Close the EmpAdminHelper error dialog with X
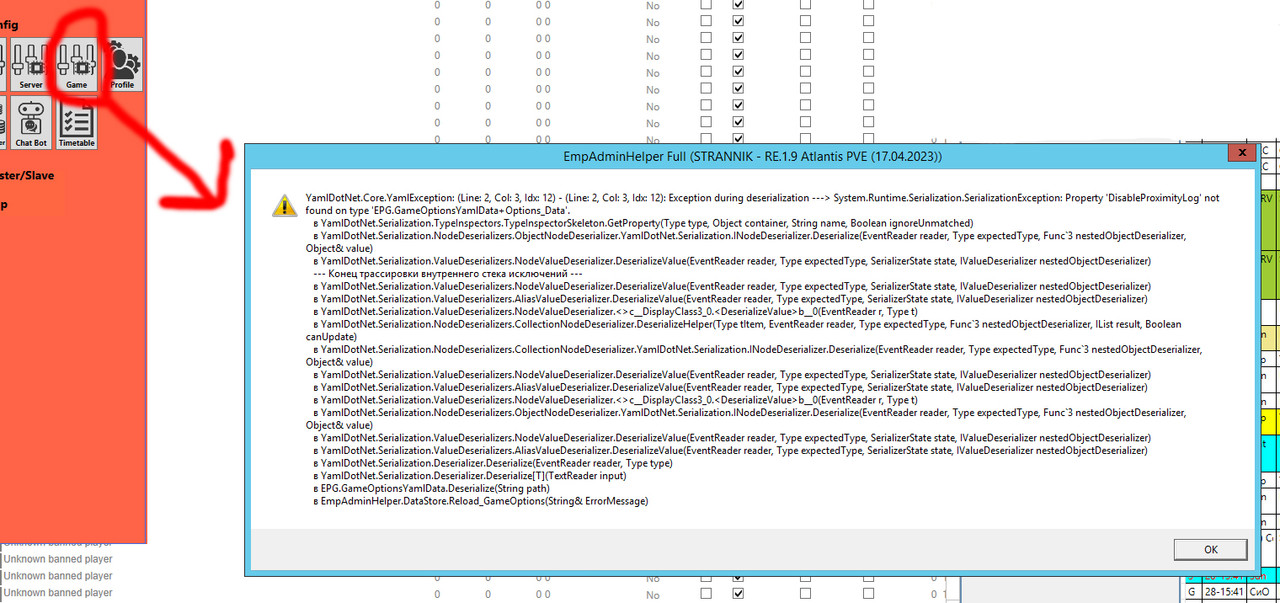1280x603 pixels. click(1240, 155)
